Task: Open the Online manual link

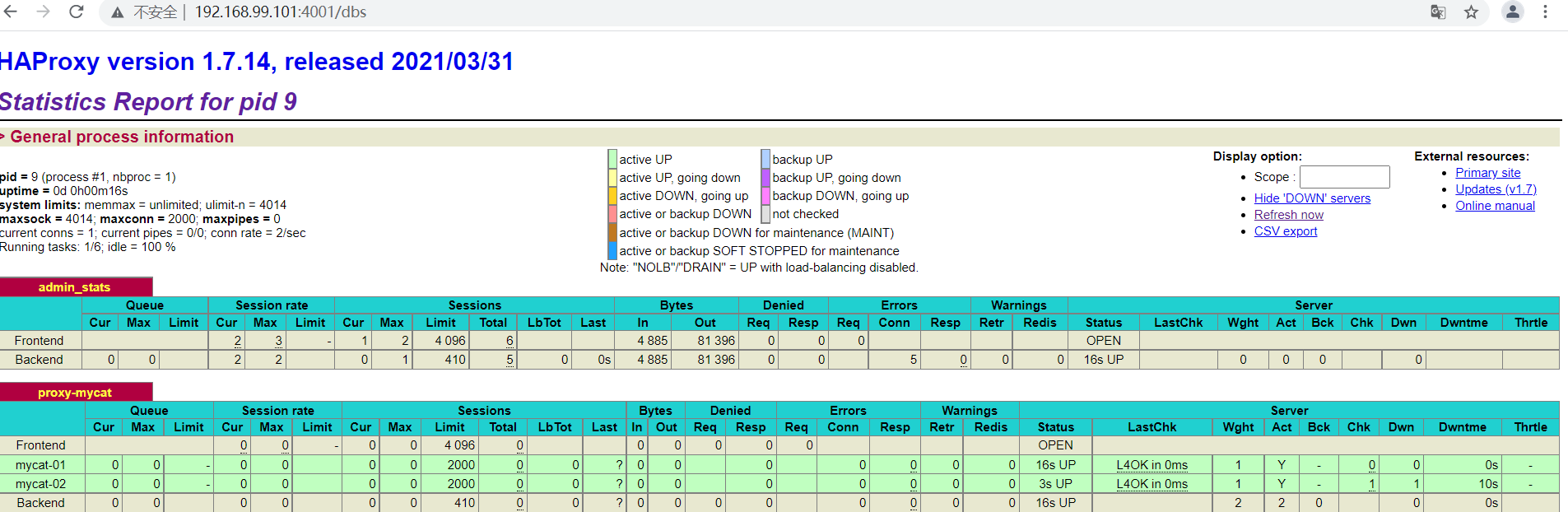Action: click(x=1495, y=206)
